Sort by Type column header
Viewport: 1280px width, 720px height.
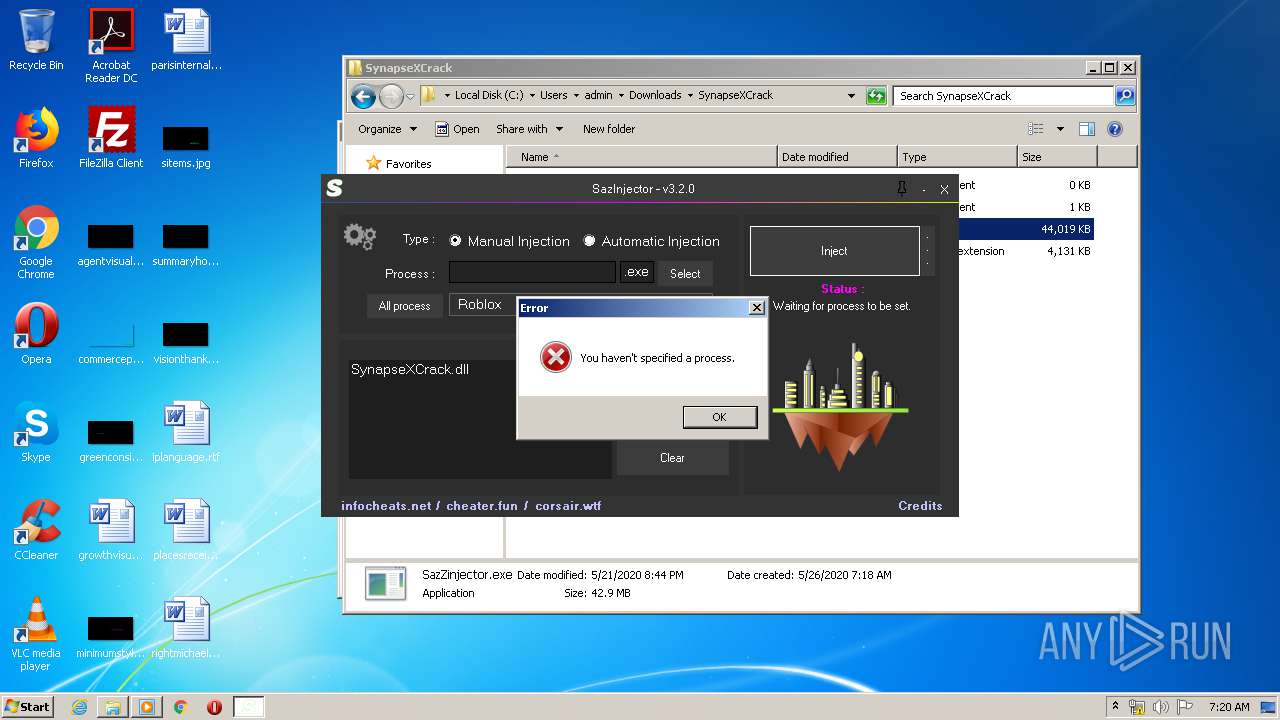(x=957, y=157)
